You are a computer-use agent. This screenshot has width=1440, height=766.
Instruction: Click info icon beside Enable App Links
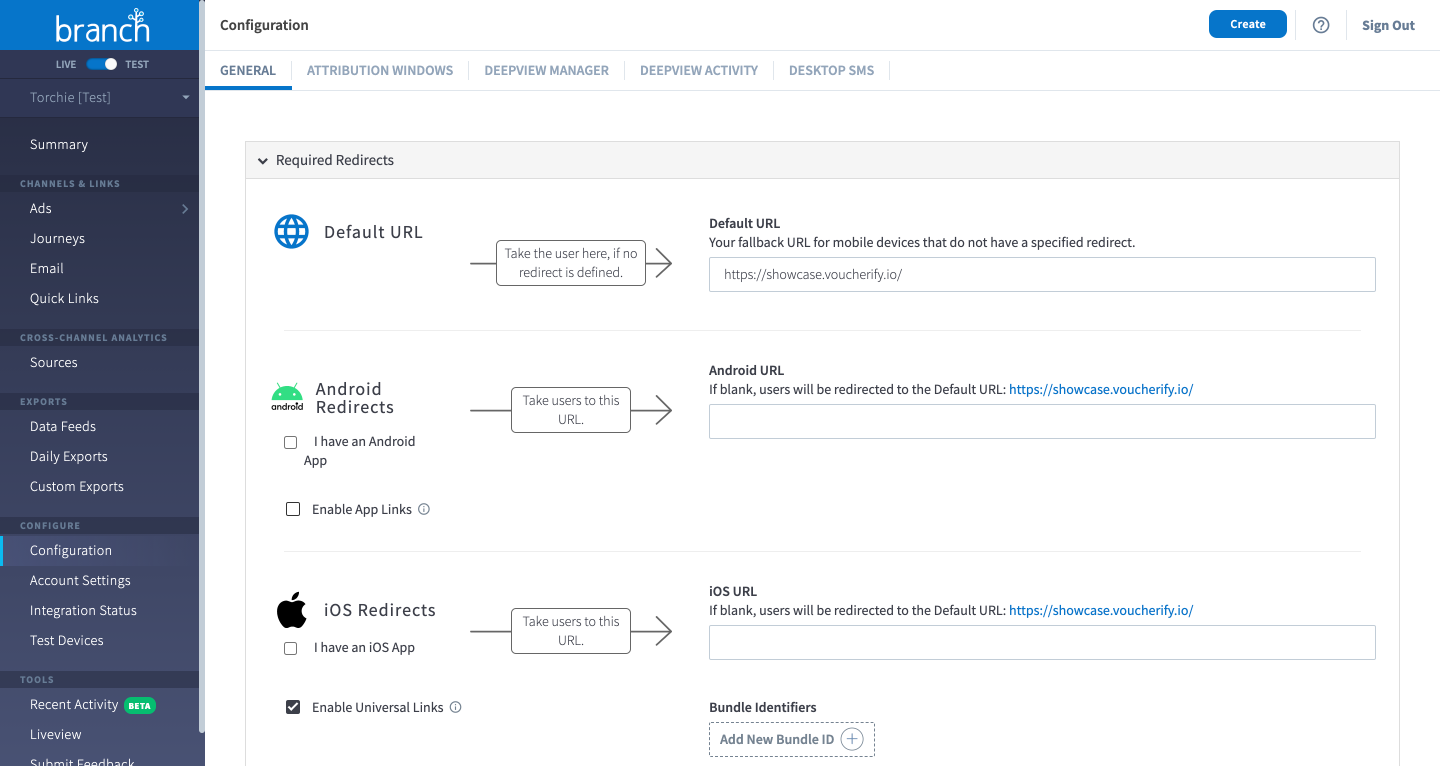pyautogui.click(x=424, y=509)
